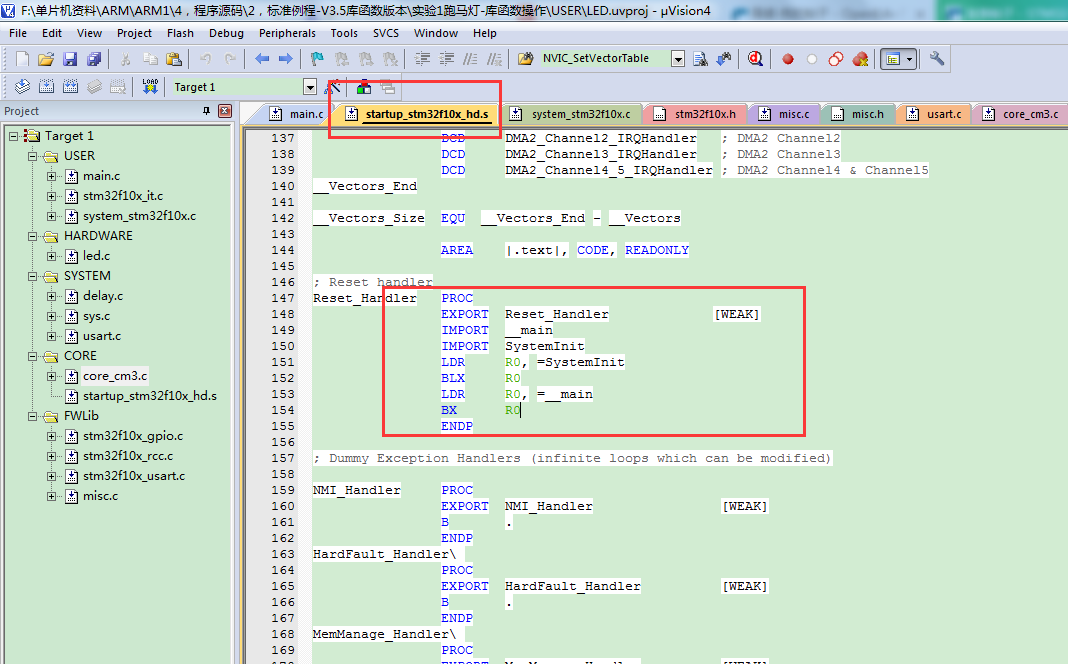This screenshot has height=664, width=1068.
Task: Start or stop debug session
Action: 755,59
